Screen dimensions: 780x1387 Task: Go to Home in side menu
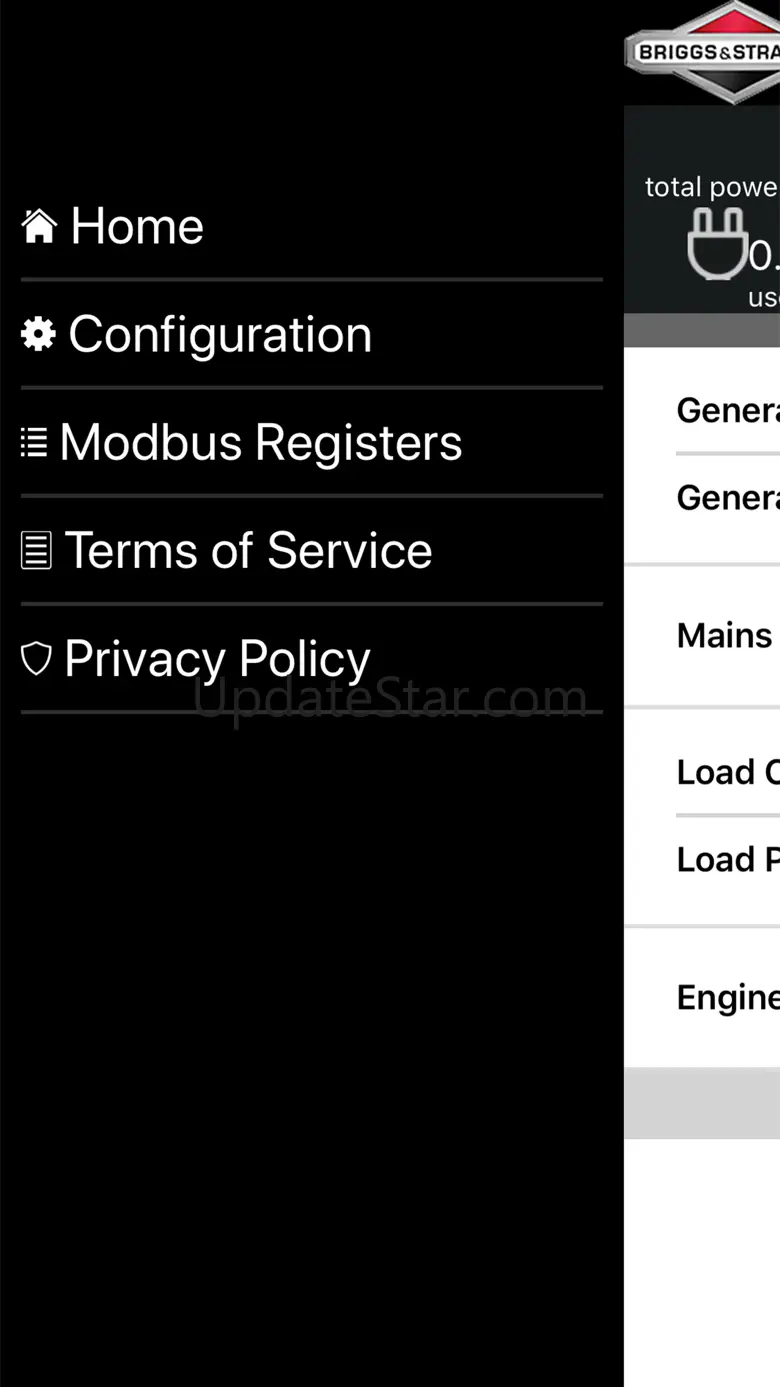(137, 226)
